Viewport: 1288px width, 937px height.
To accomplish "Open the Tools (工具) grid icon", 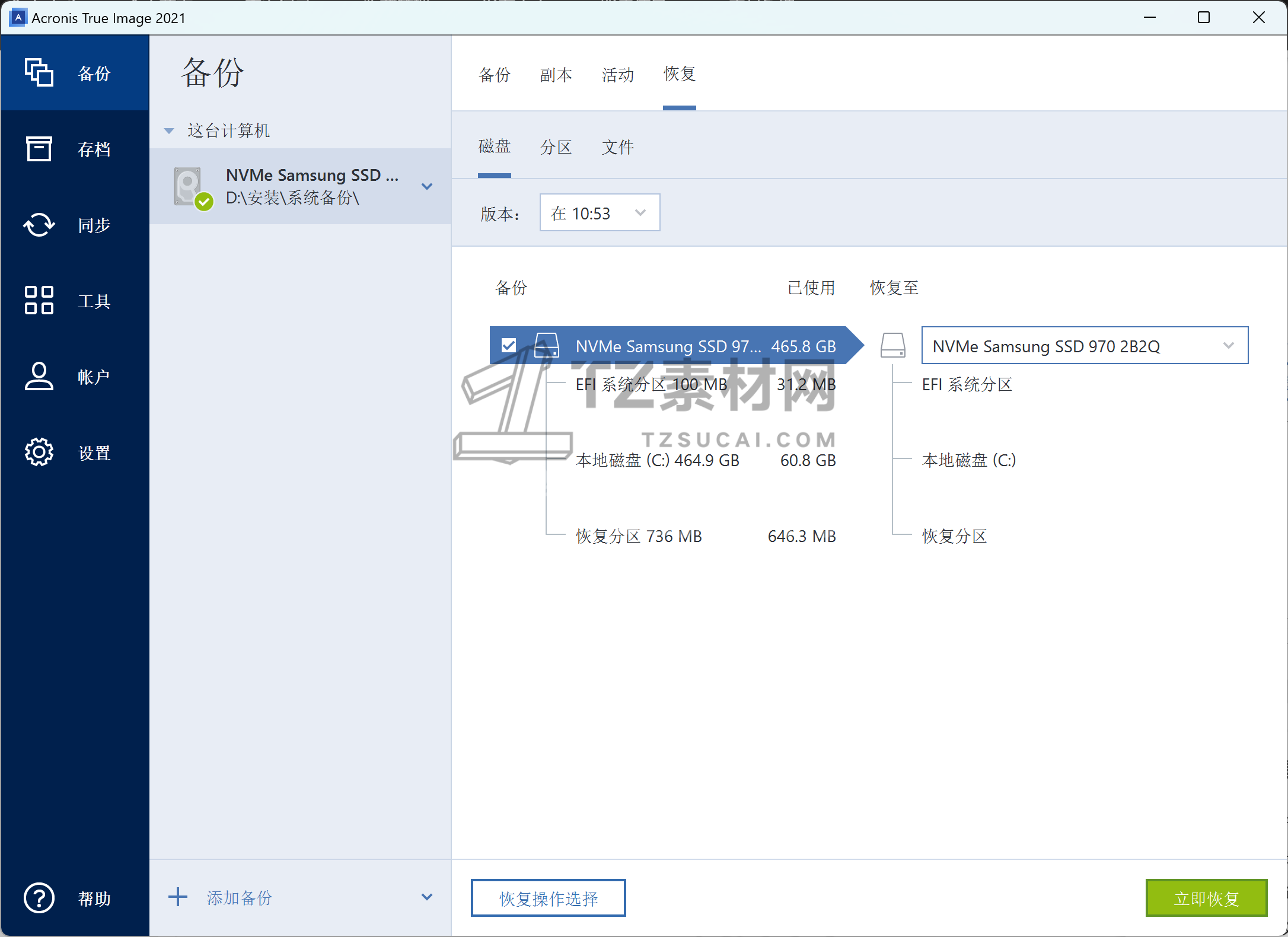I will (x=39, y=301).
